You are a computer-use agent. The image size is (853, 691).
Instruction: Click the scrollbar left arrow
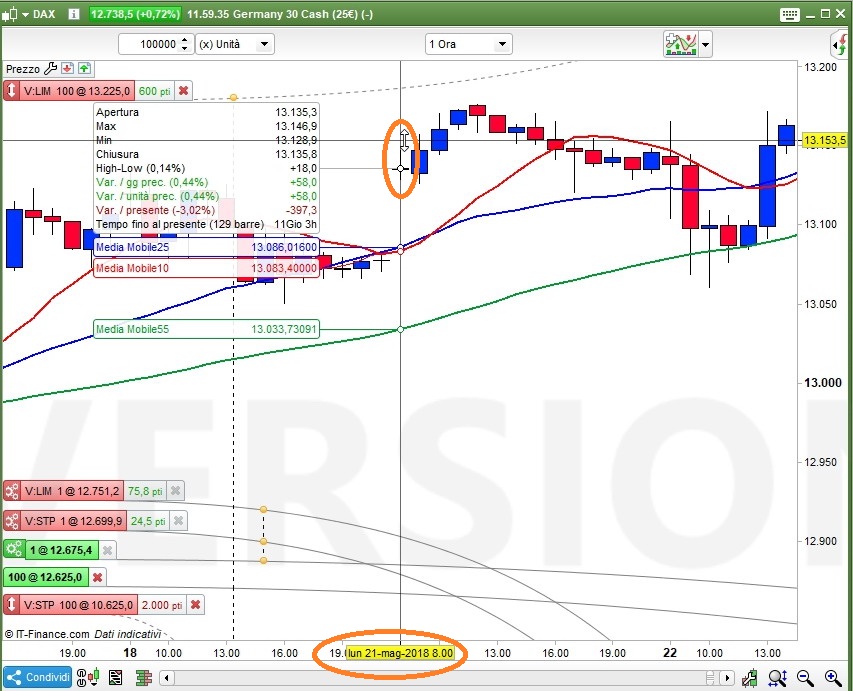167,678
